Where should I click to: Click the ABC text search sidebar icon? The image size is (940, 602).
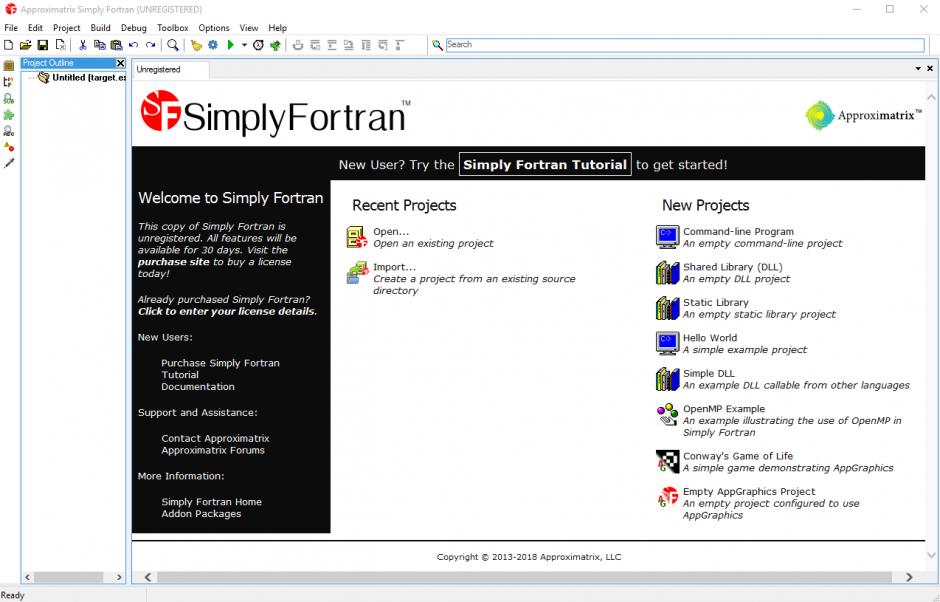point(8,131)
